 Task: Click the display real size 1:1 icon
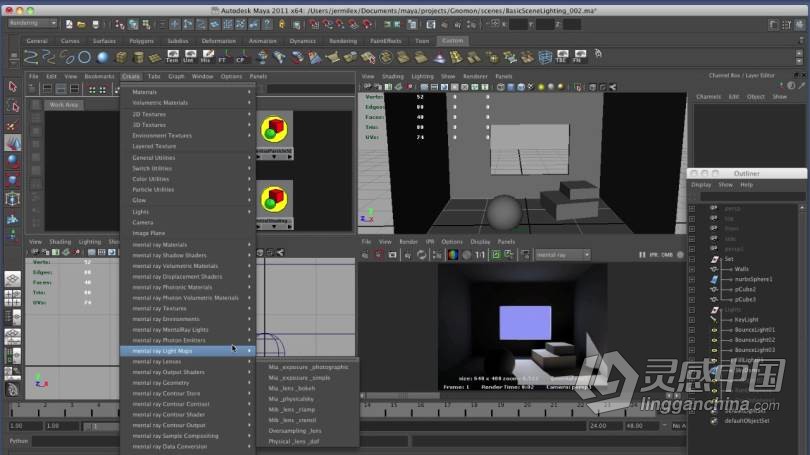point(480,255)
